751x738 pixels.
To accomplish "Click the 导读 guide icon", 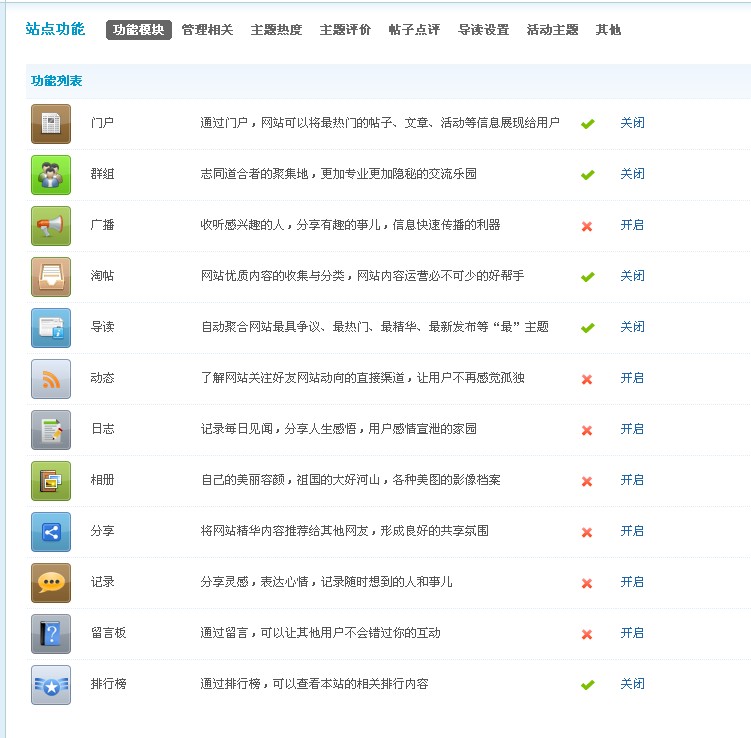I will click(x=51, y=328).
